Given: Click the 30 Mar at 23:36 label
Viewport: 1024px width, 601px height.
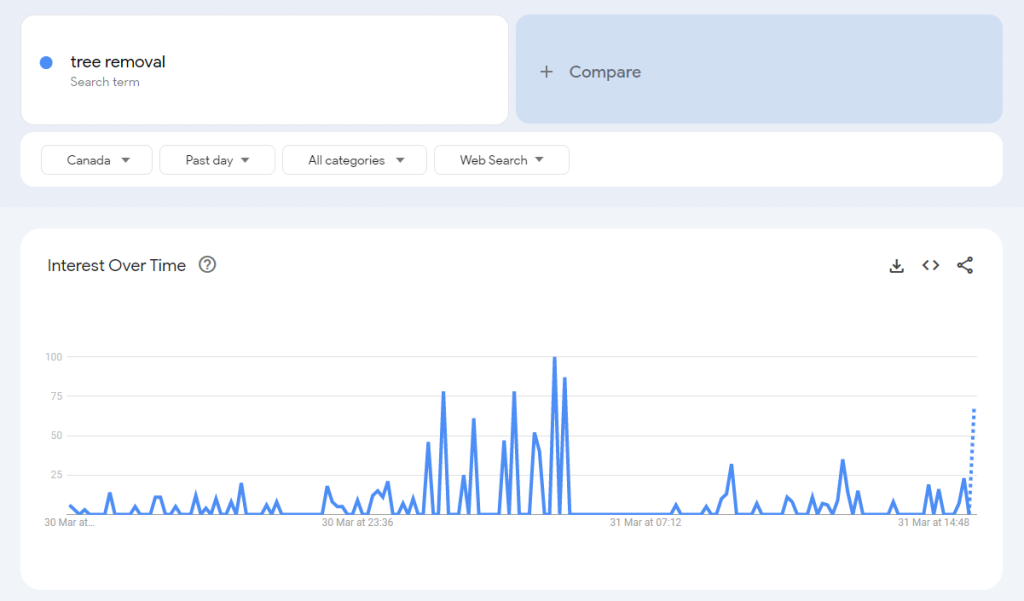Looking at the screenshot, I should (x=357, y=522).
